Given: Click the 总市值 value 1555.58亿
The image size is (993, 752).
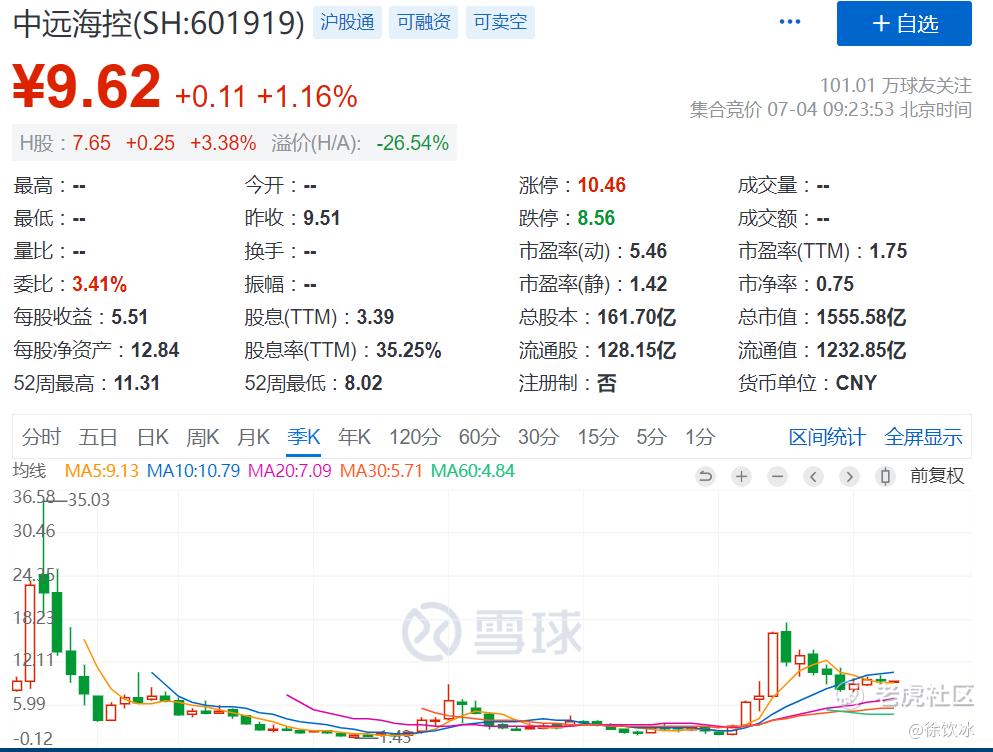Looking at the screenshot, I should (861, 317).
